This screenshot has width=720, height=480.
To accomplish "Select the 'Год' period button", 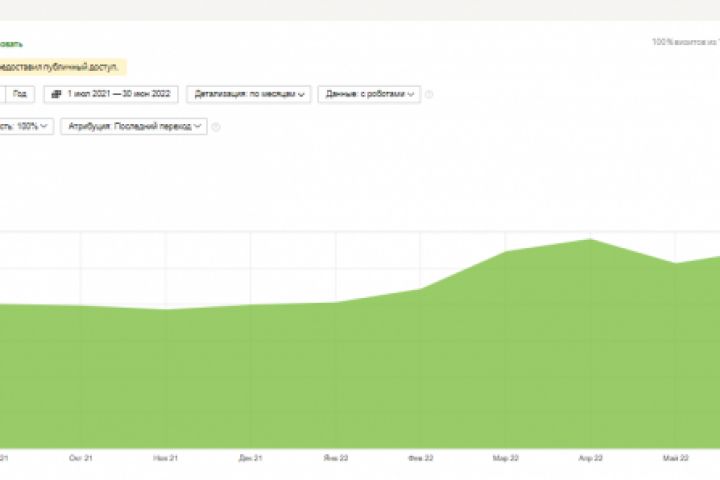I will coord(20,94).
